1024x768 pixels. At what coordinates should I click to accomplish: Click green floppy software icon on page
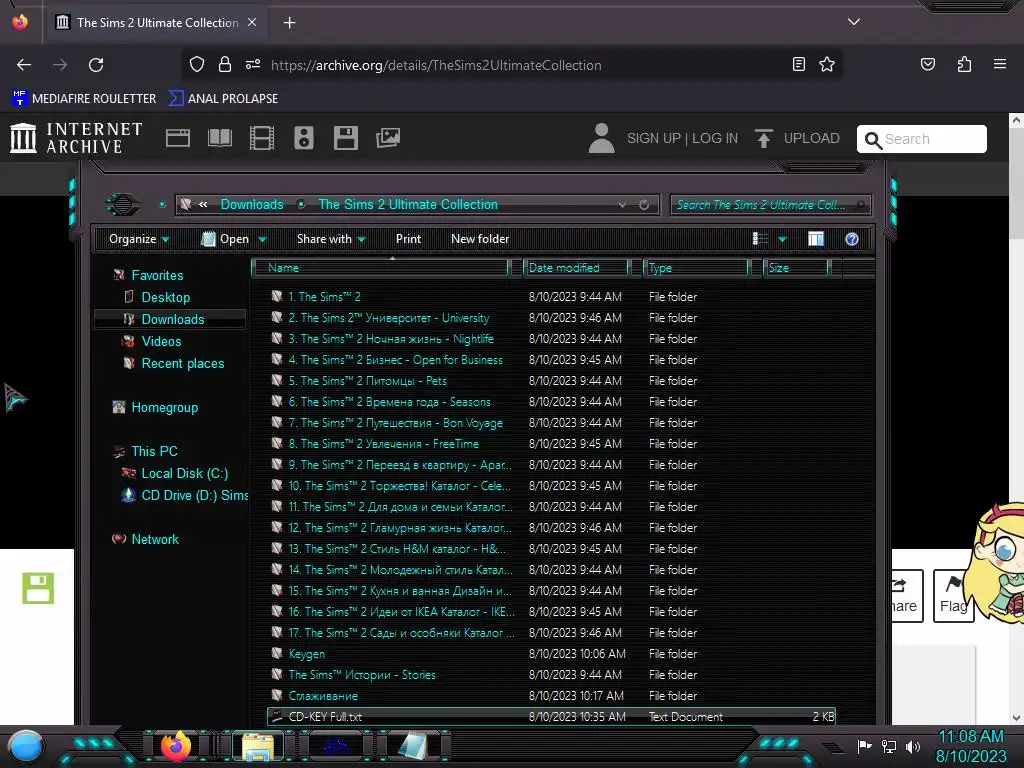[x=38, y=588]
